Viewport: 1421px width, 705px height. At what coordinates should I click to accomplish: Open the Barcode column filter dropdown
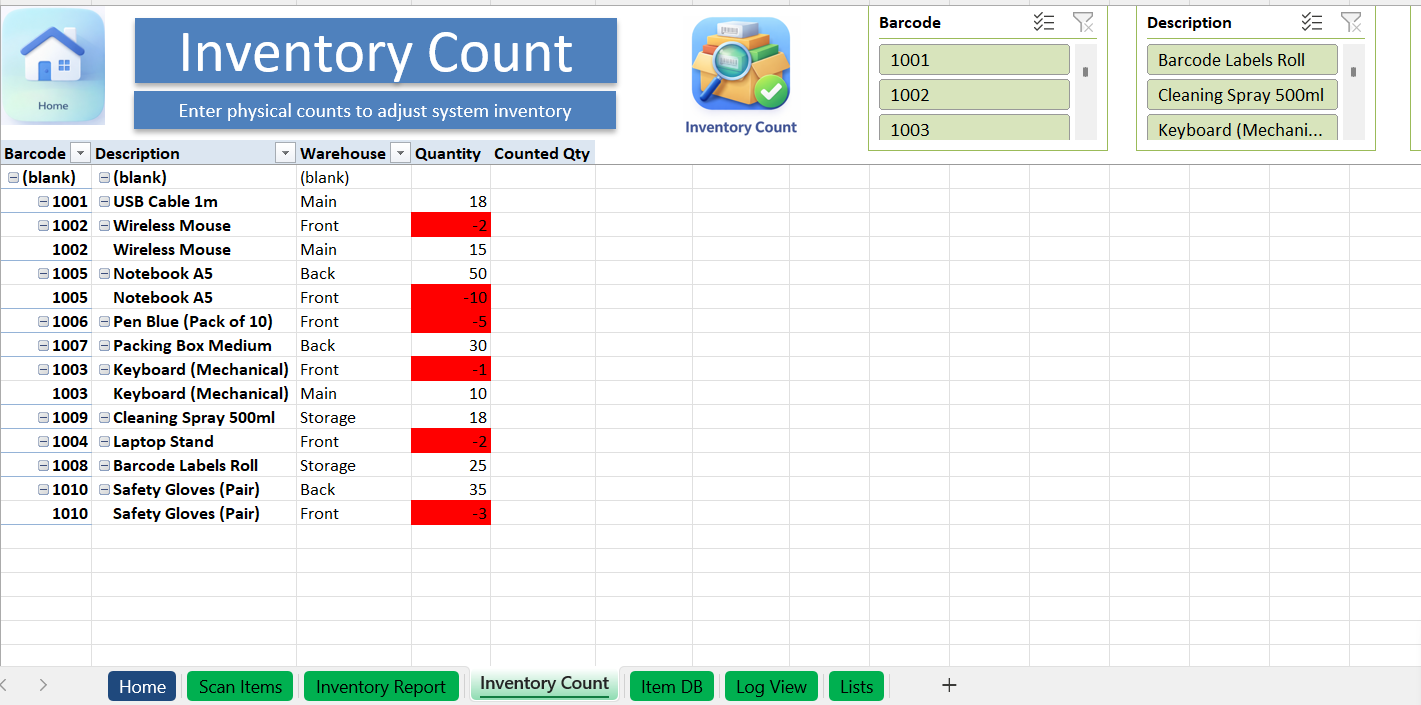[x=80, y=153]
